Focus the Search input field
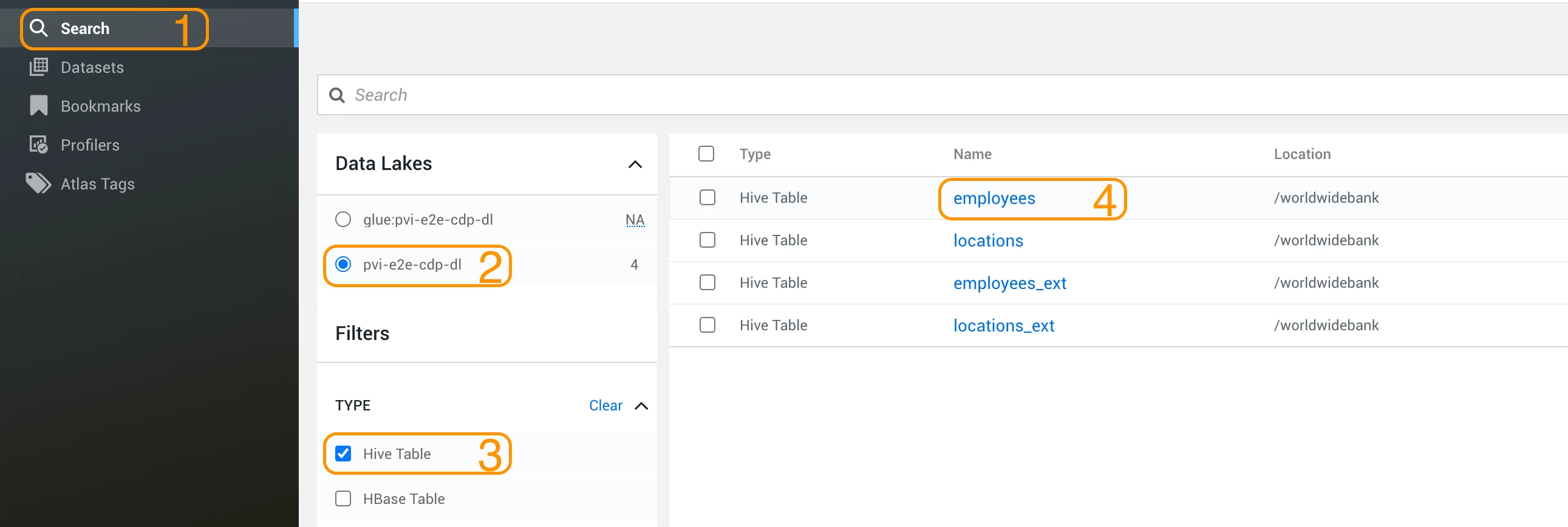The height and width of the screenshot is (527, 1568). [x=943, y=95]
